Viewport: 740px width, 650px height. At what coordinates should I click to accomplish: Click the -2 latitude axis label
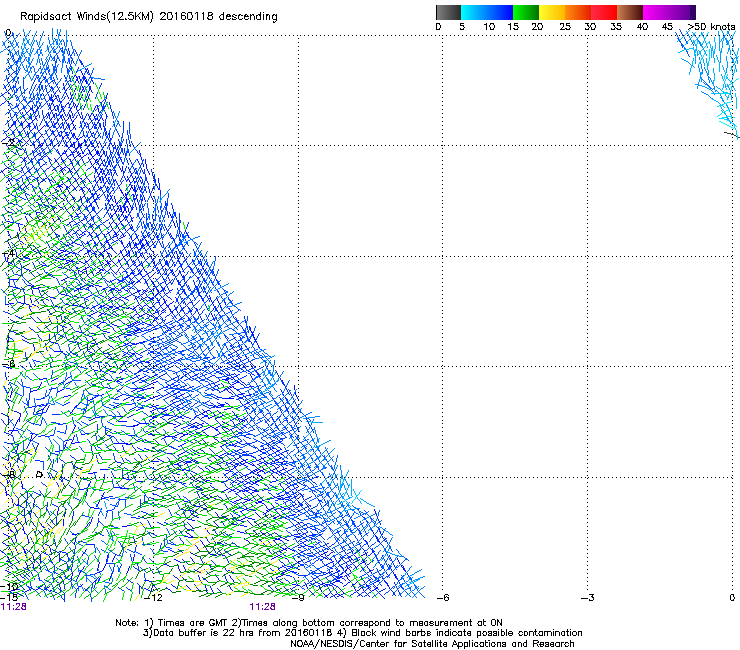(x=9, y=142)
